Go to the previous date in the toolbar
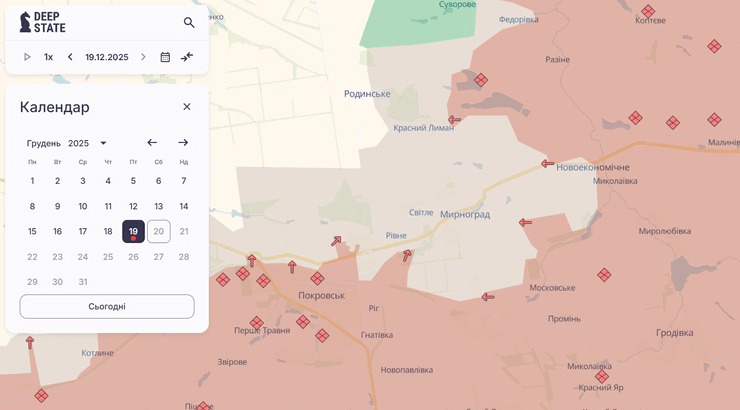The height and width of the screenshot is (410, 740). pos(70,57)
